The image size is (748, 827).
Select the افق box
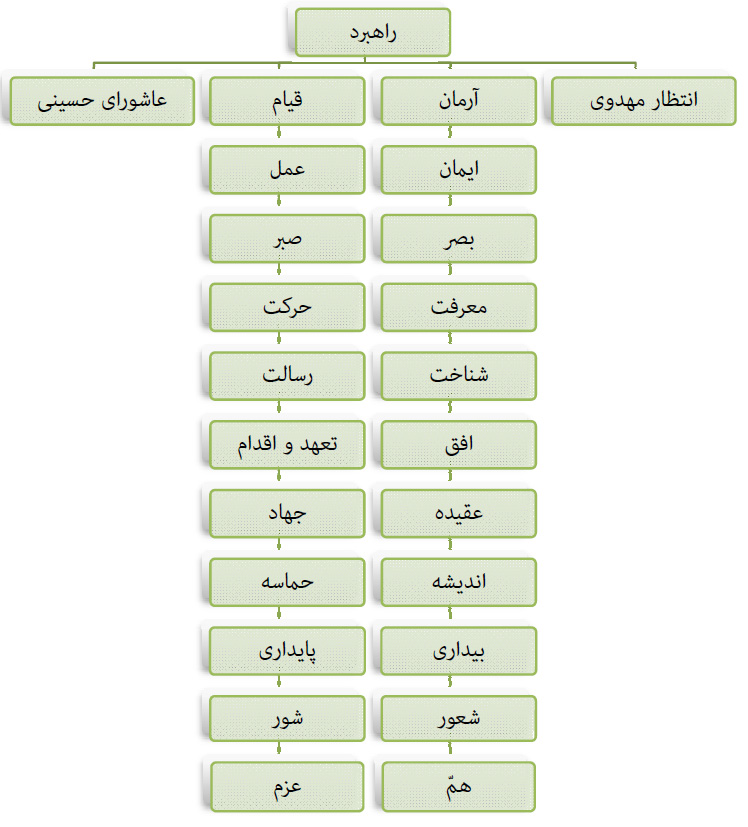[459, 445]
